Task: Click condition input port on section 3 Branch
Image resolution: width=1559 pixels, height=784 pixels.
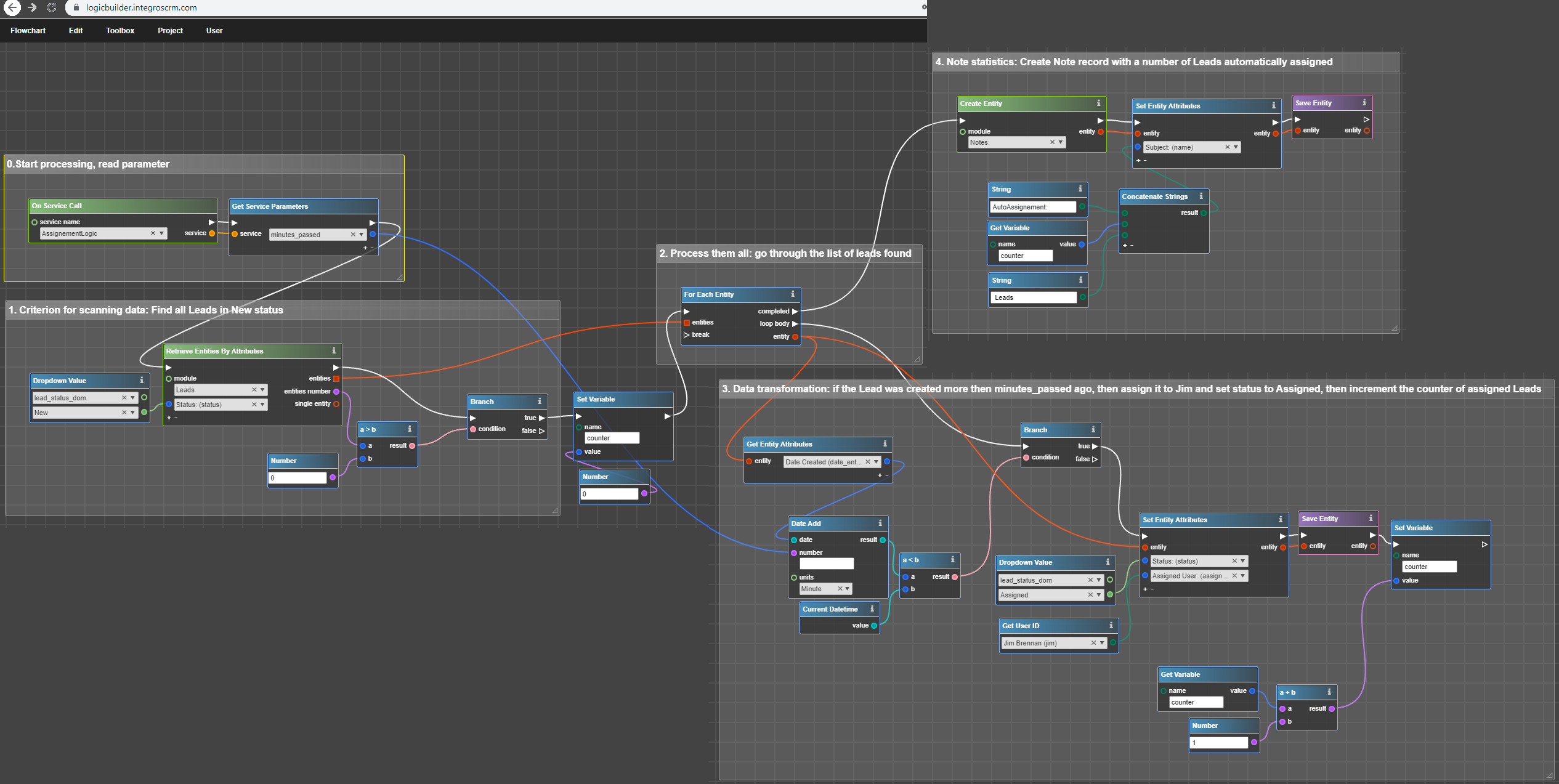Action: click(1026, 458)
